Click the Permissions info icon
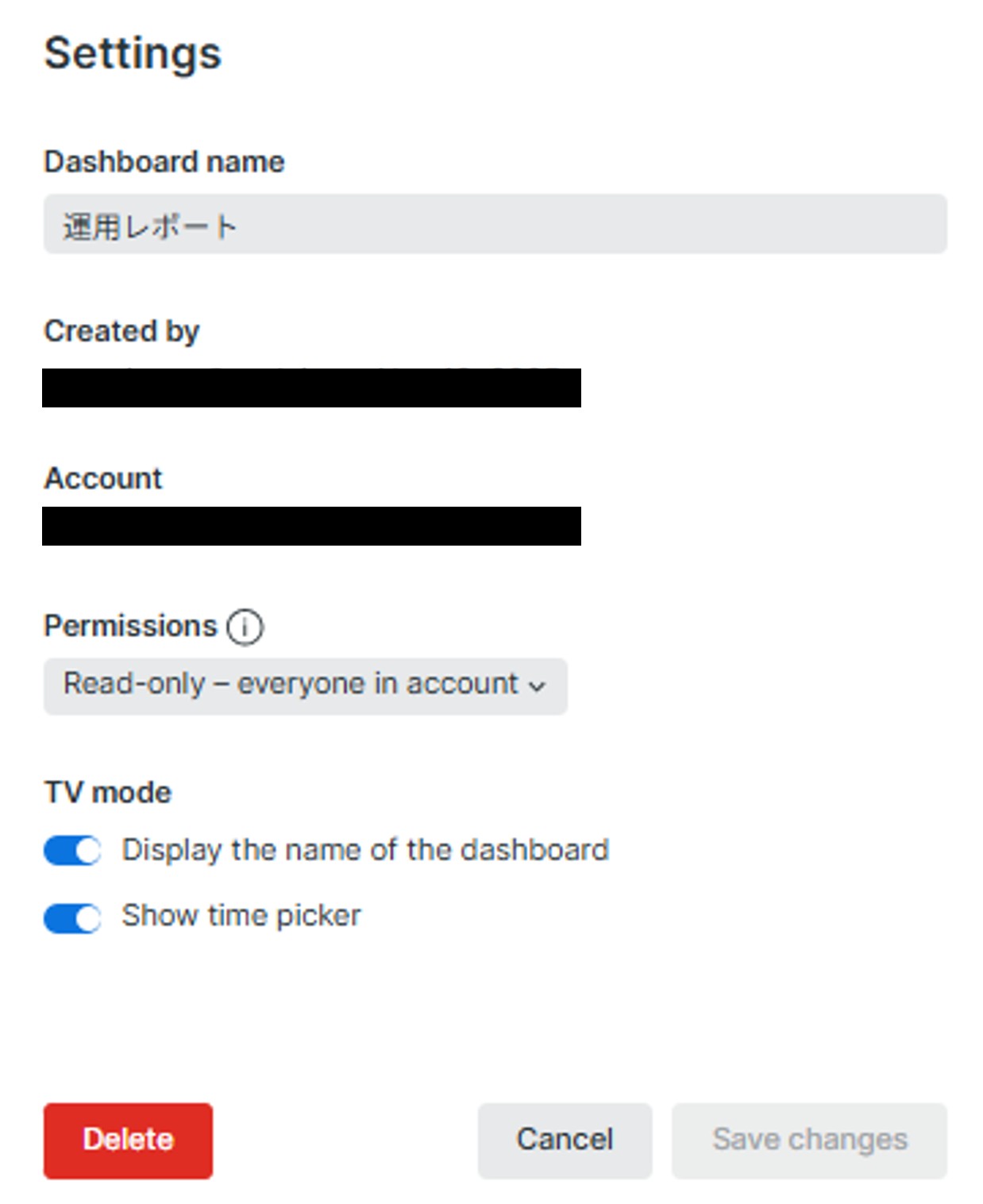983x1204 pixels. point(245,627)
